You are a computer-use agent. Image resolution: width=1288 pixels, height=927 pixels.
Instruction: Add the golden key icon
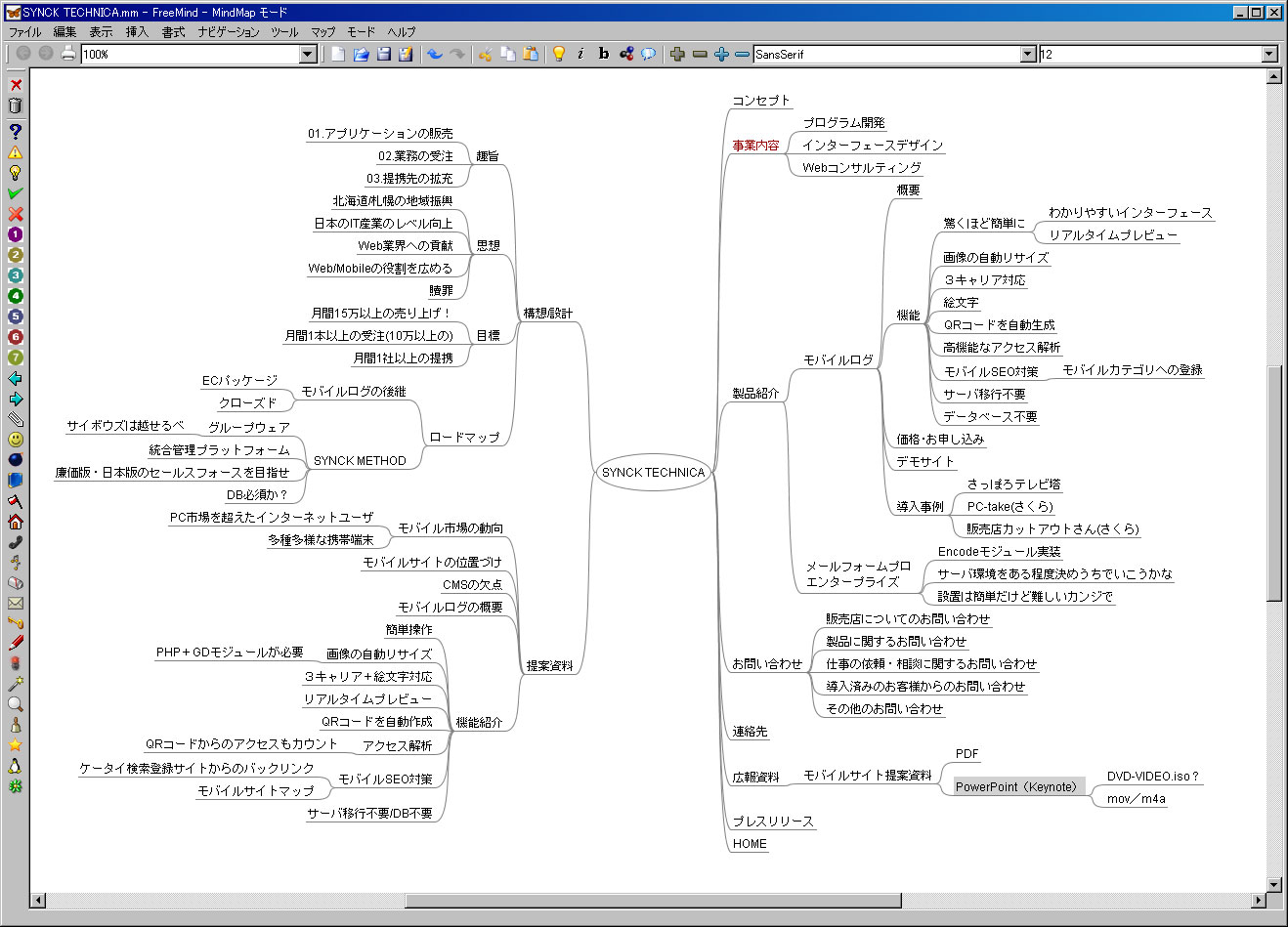click(x=16, y=623)
